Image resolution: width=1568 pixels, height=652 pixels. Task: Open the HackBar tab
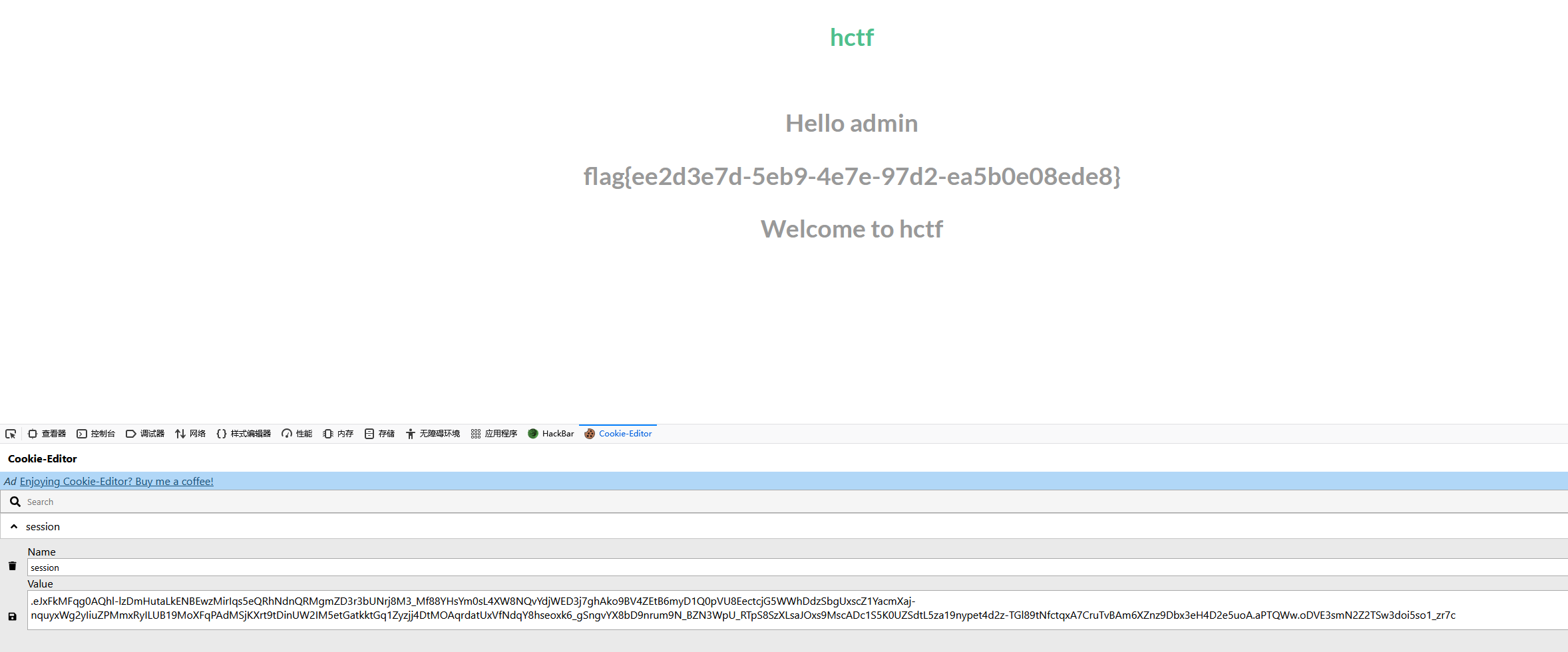[551, 434]
